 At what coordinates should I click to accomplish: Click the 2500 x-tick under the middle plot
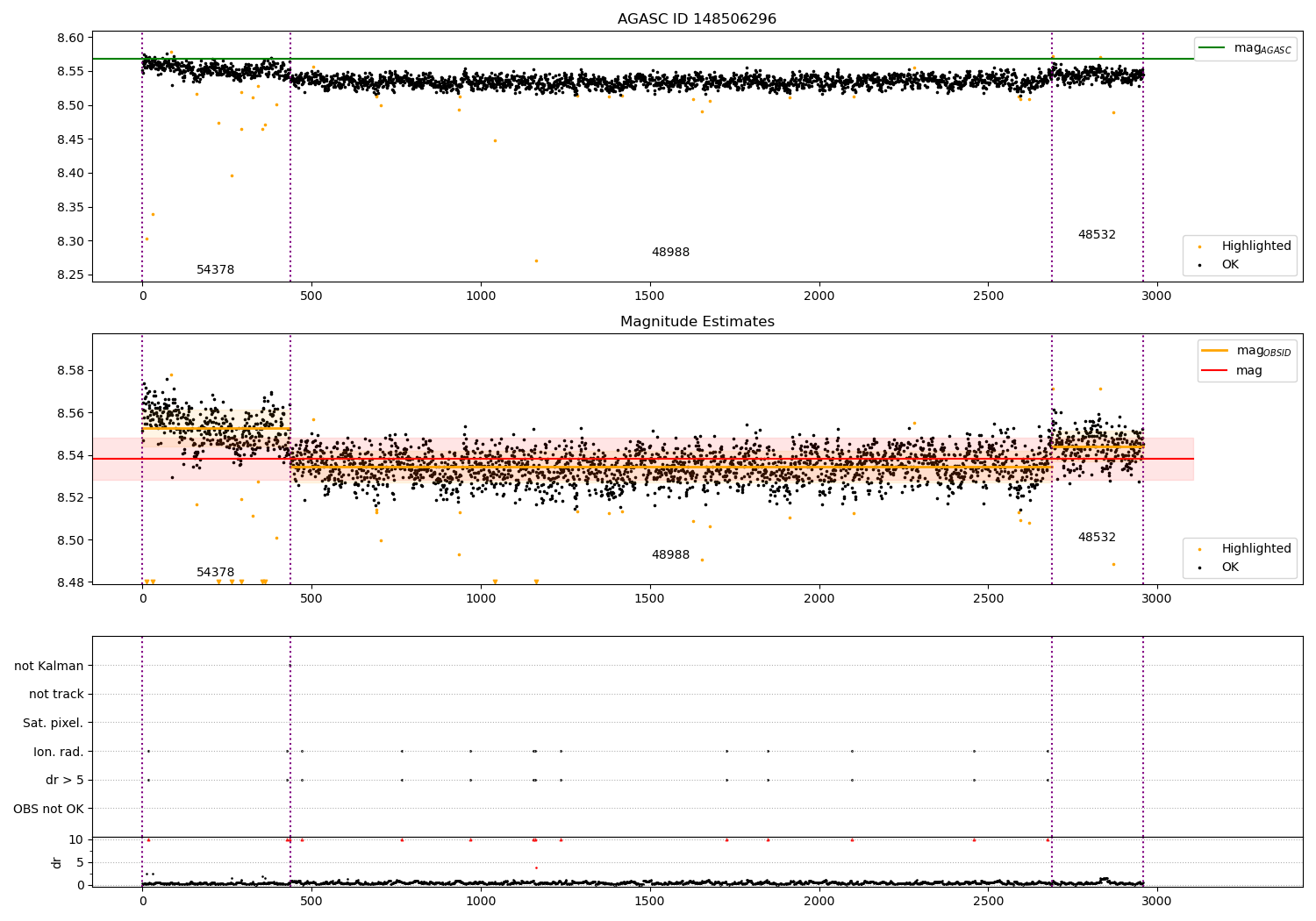click(x=988, y=599)
